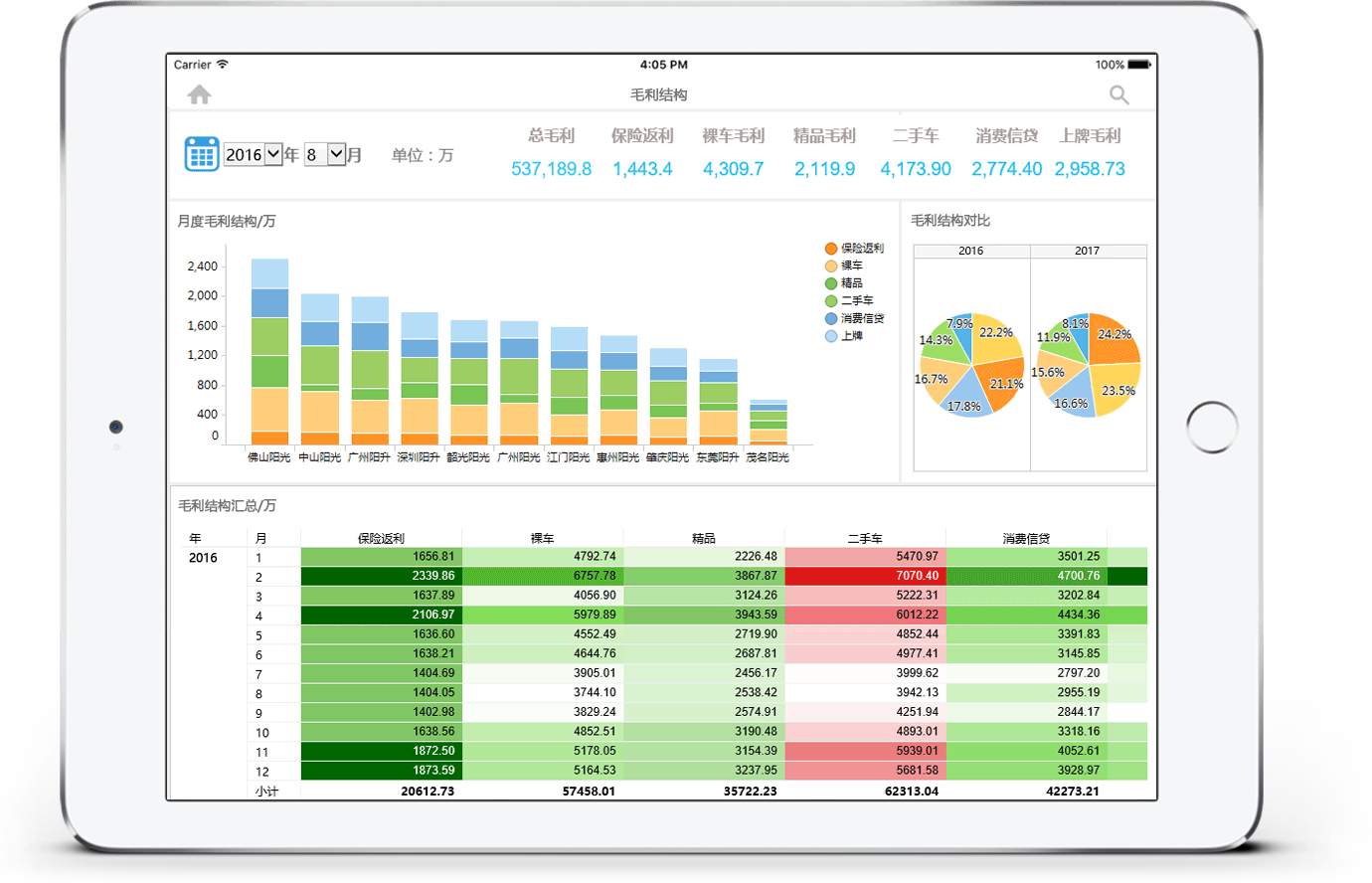The width and height of the screenshot is (1372, 883).
Task: Click the 深圳阳升 axis label
Action: click(x=419, y=457)
